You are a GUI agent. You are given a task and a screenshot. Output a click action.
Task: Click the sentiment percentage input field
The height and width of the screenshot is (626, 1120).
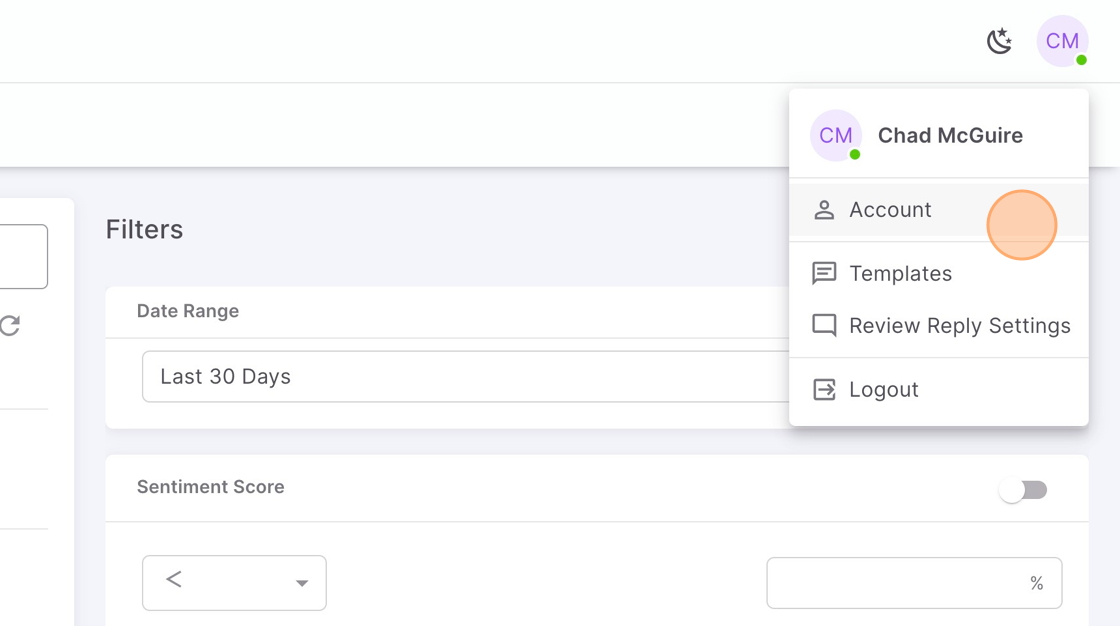[x=914, y=583]
